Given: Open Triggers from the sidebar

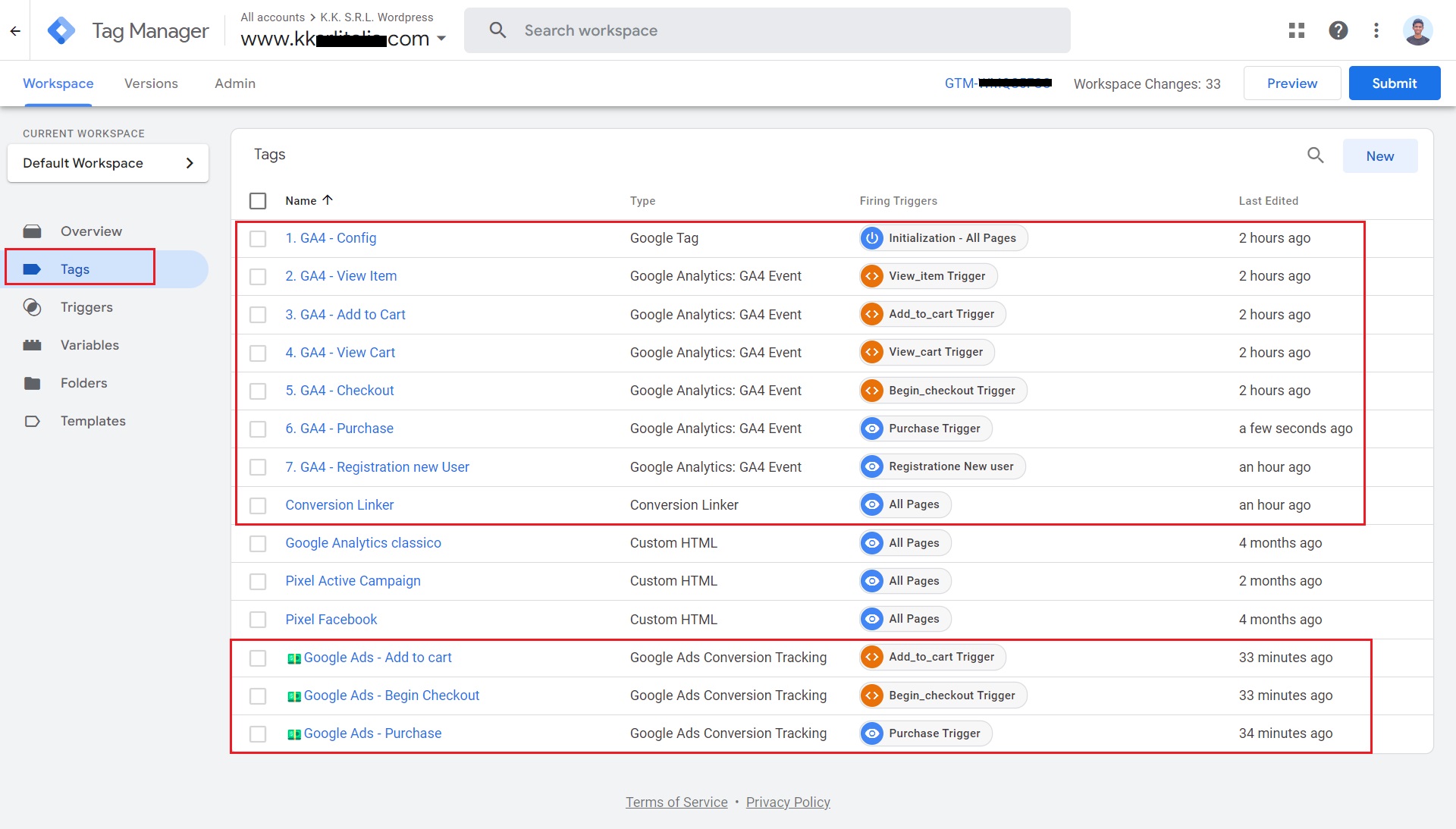Looking at the screenshot, I should (x=86, y=307).
